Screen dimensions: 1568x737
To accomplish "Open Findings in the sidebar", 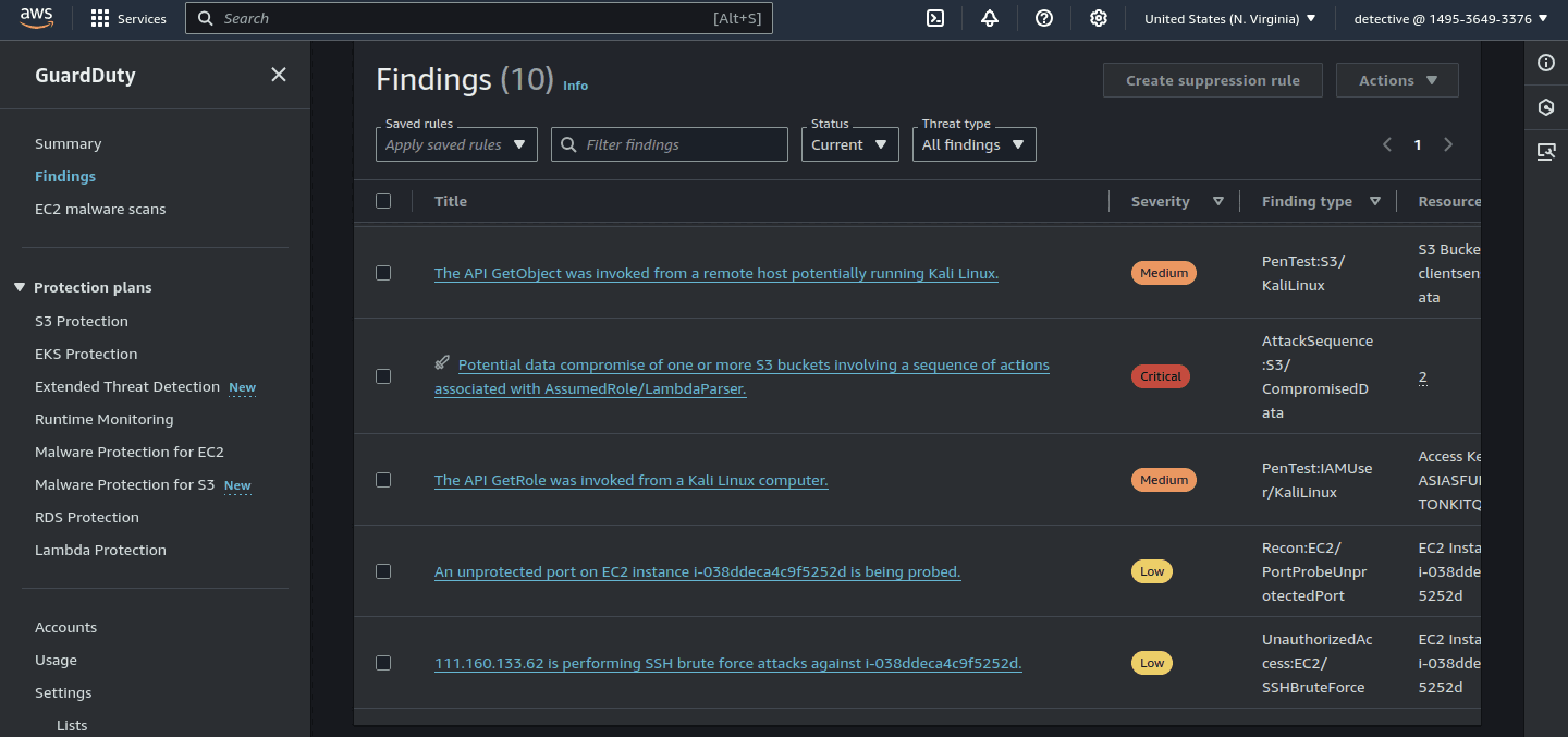I will click(65, 176).
